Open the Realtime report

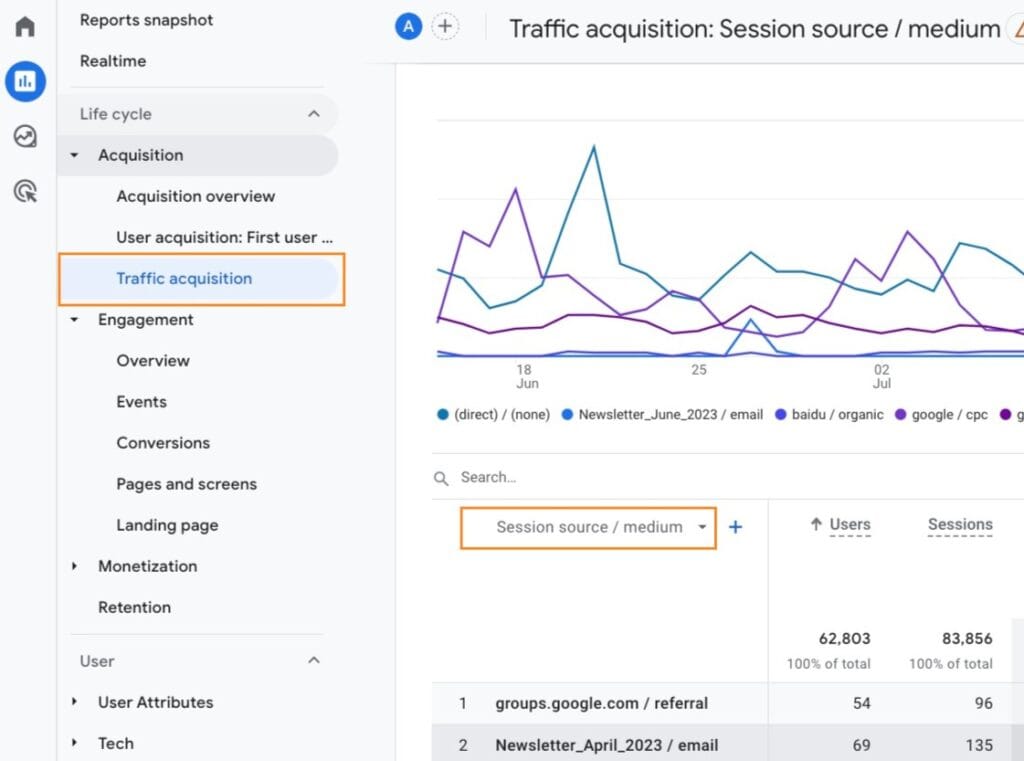[113, 61]
